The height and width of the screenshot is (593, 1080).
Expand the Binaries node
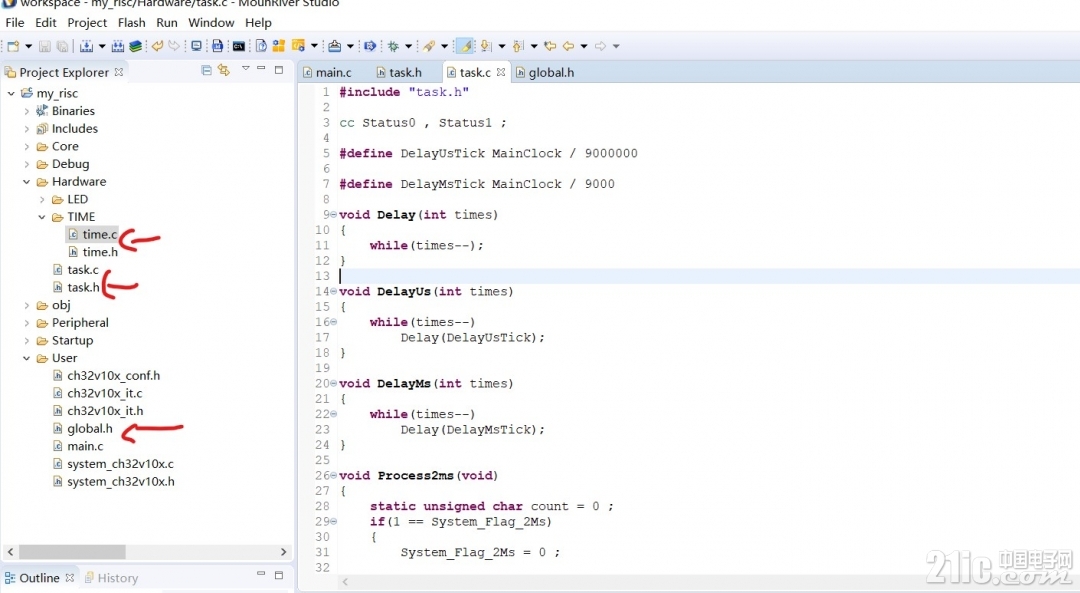[x=27, y=111]
